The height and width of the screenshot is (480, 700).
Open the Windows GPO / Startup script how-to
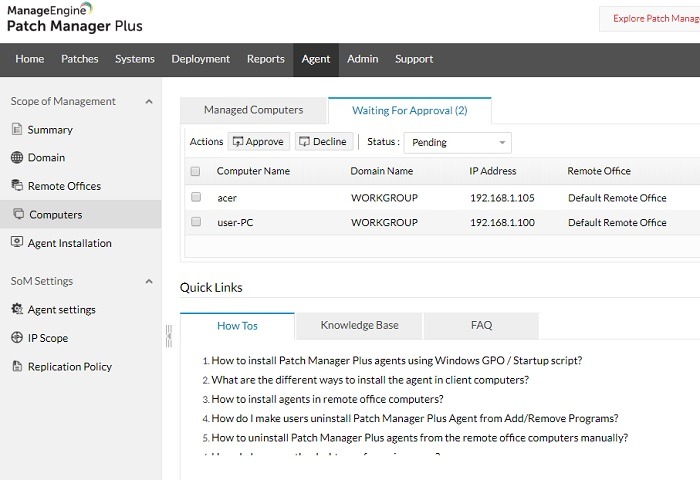pos(396,360)
